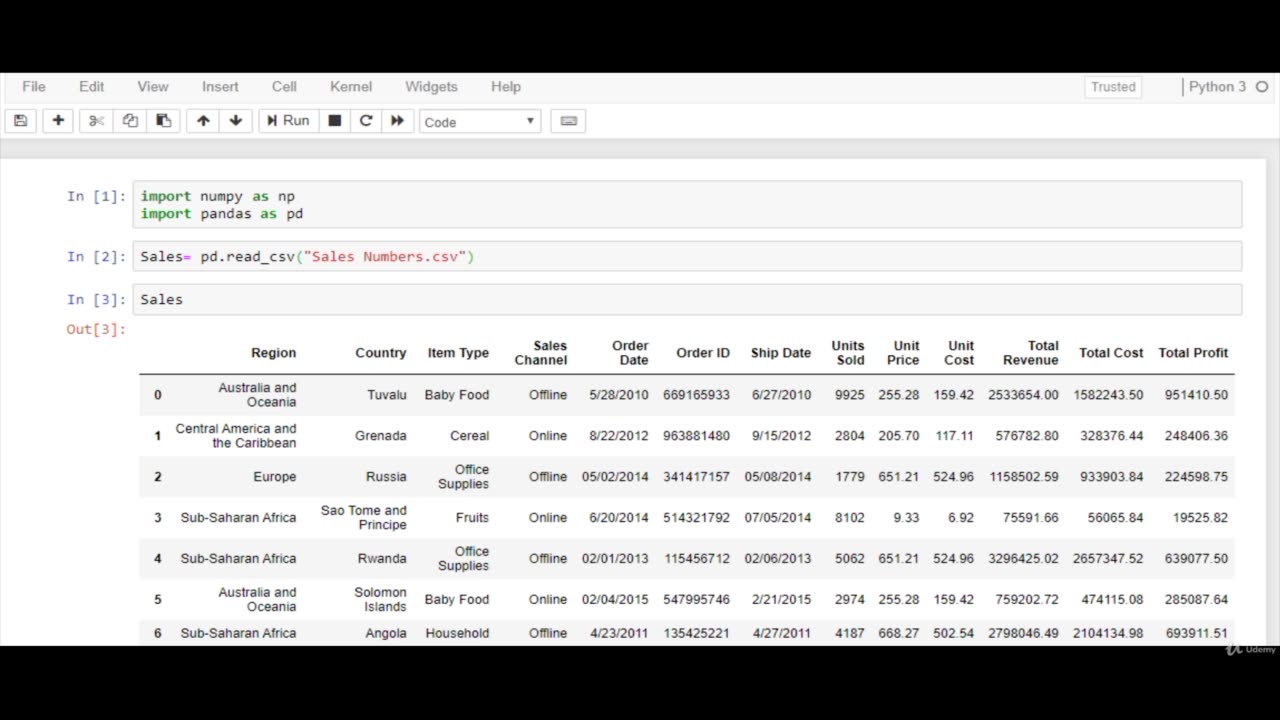Click the 8102 units sold value

[x=850, y=518]
